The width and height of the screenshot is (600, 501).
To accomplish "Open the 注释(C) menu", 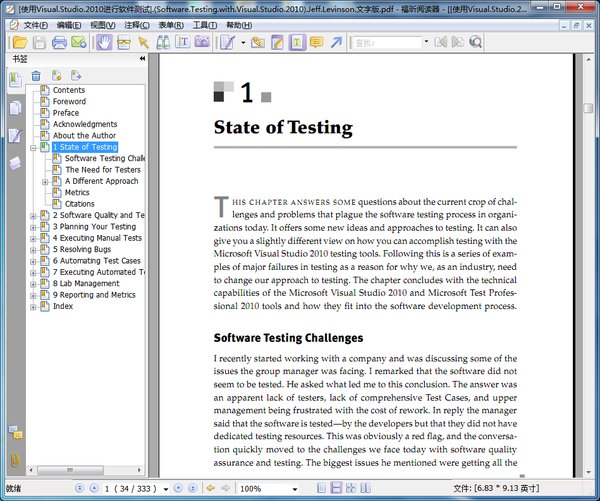I will coord(137,25).
